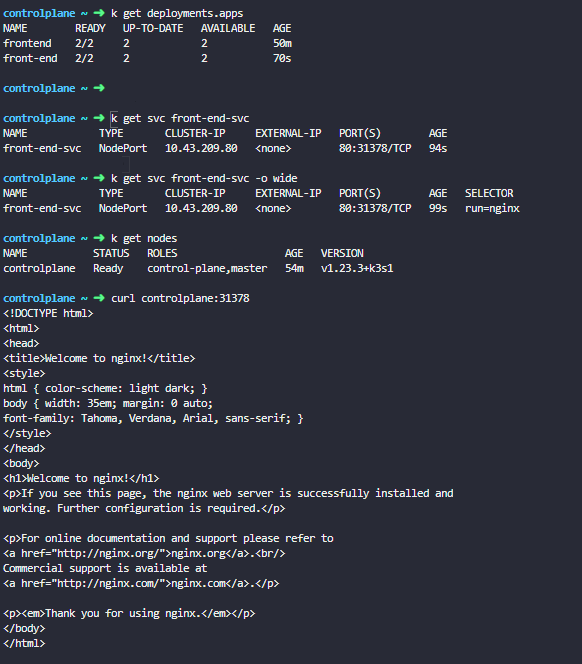This screenshot has width=582, height=664.
Task: Click the 'Commercial support is available at' line
Action: pos(105,569)
